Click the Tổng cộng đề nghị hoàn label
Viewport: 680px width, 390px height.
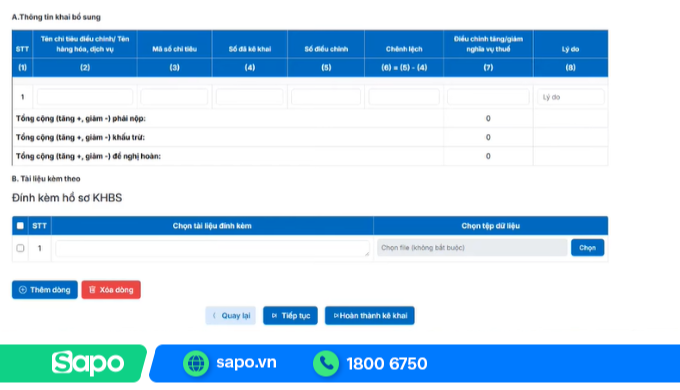tap(88, 156)
